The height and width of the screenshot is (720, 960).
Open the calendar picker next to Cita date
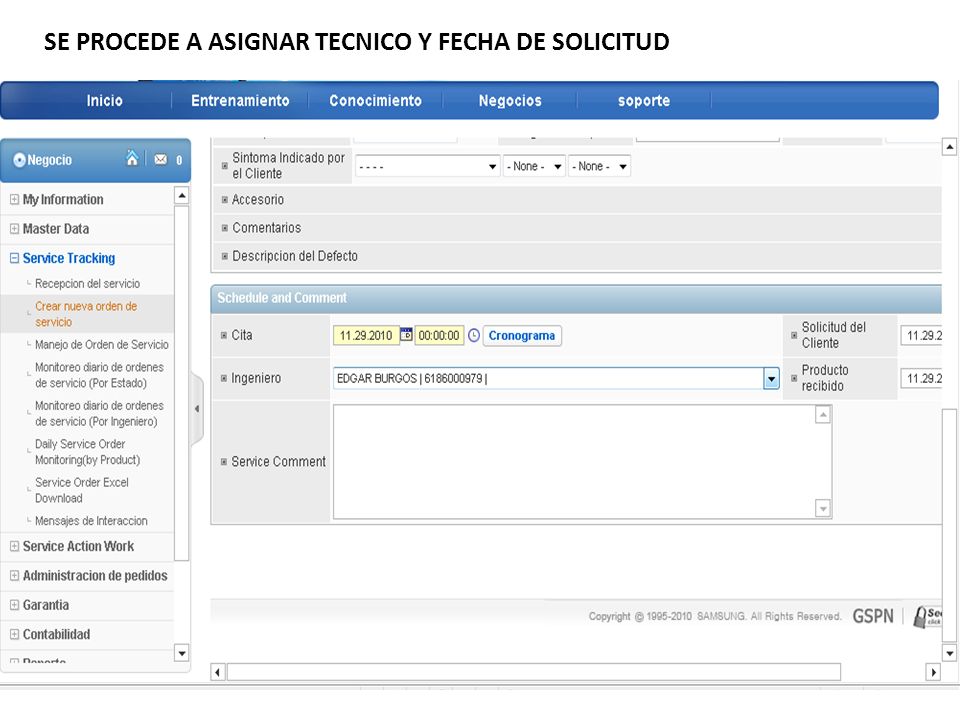(406, 334)
